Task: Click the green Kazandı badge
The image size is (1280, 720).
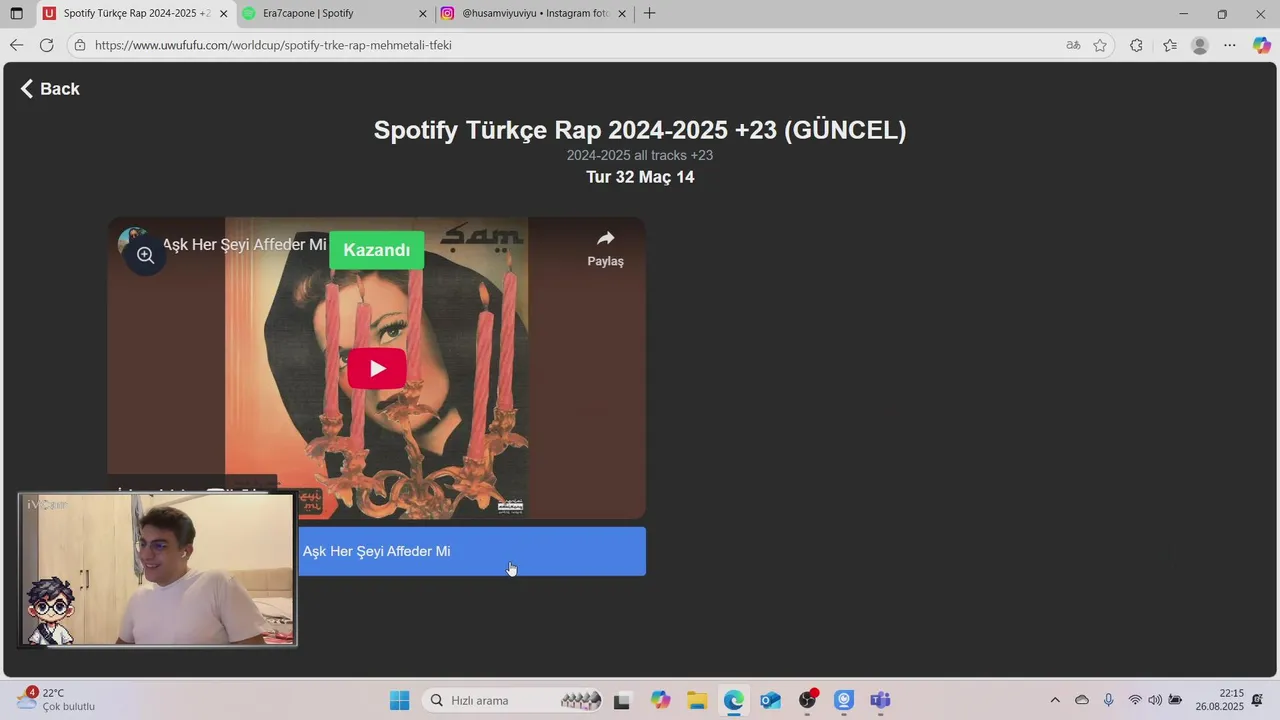Action: tap(377, 250)
